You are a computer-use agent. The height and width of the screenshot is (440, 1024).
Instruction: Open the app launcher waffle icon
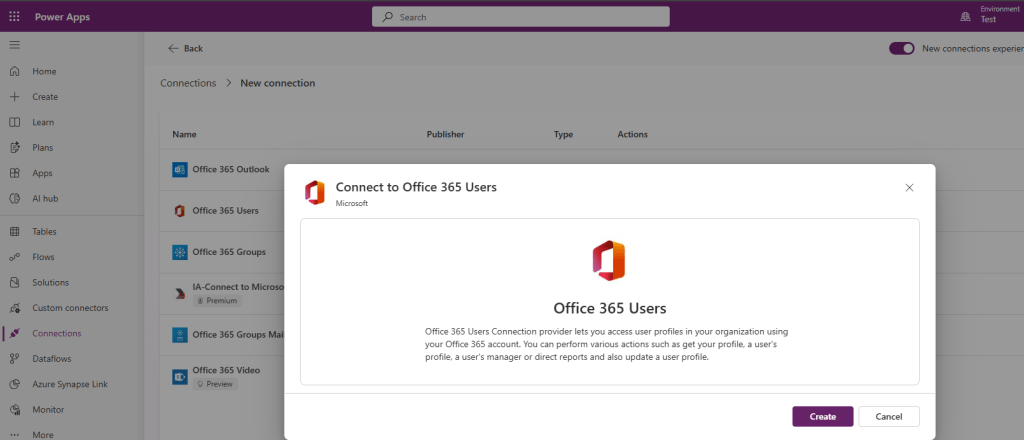[14, 16]
